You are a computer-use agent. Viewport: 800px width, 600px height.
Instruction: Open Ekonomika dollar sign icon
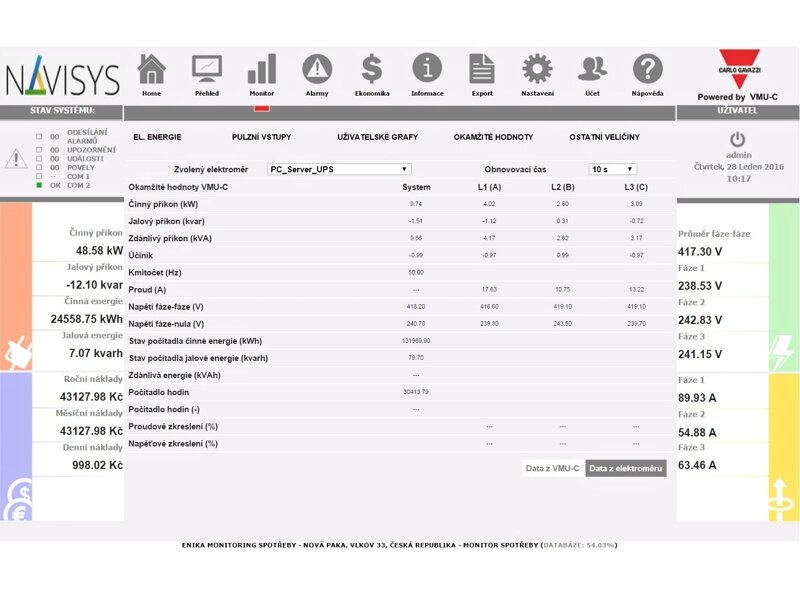[372, 70]
